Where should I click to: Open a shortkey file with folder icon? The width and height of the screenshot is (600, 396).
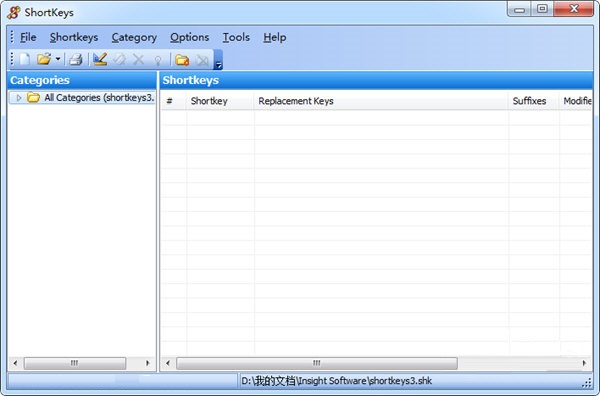[x=44, y=59]
